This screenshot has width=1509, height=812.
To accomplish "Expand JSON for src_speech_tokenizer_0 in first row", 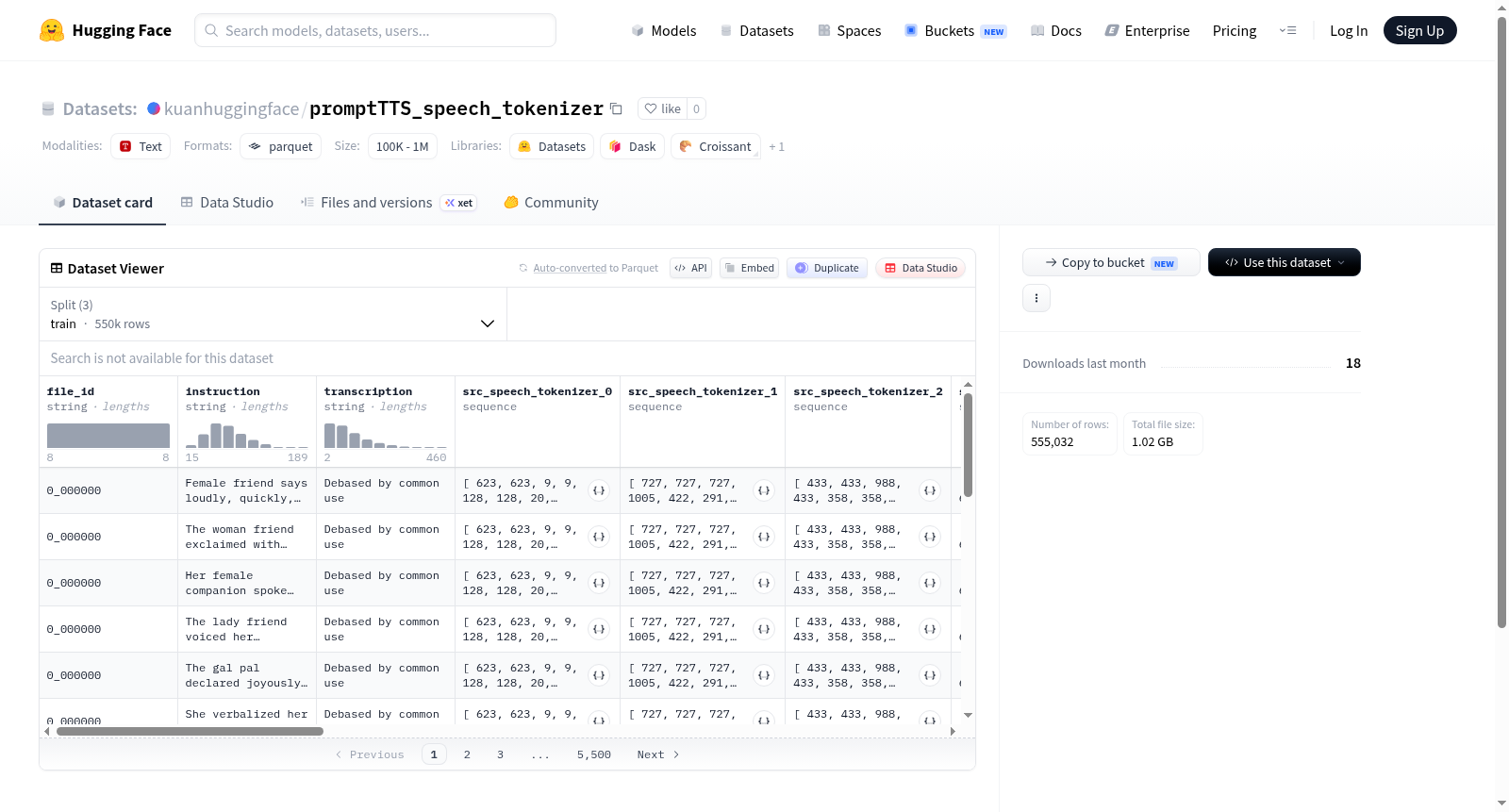I will (x=599, y=490).
